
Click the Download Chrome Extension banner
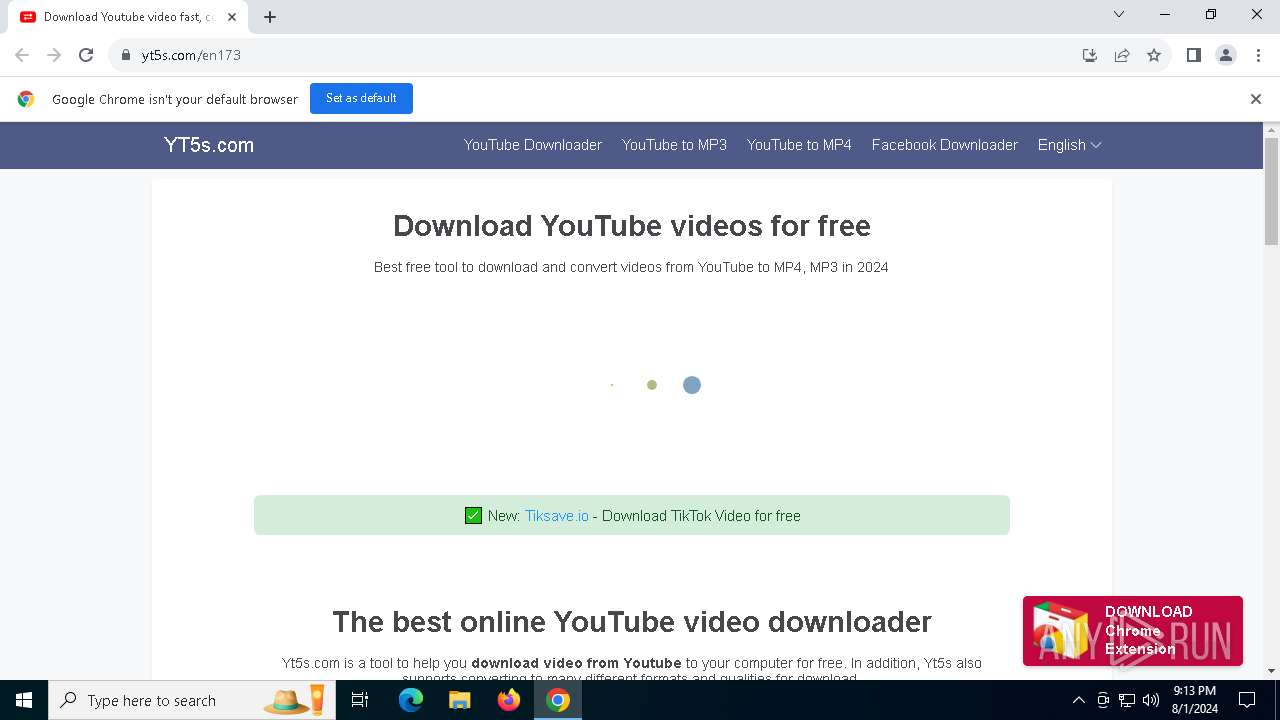click(1132, 631)
